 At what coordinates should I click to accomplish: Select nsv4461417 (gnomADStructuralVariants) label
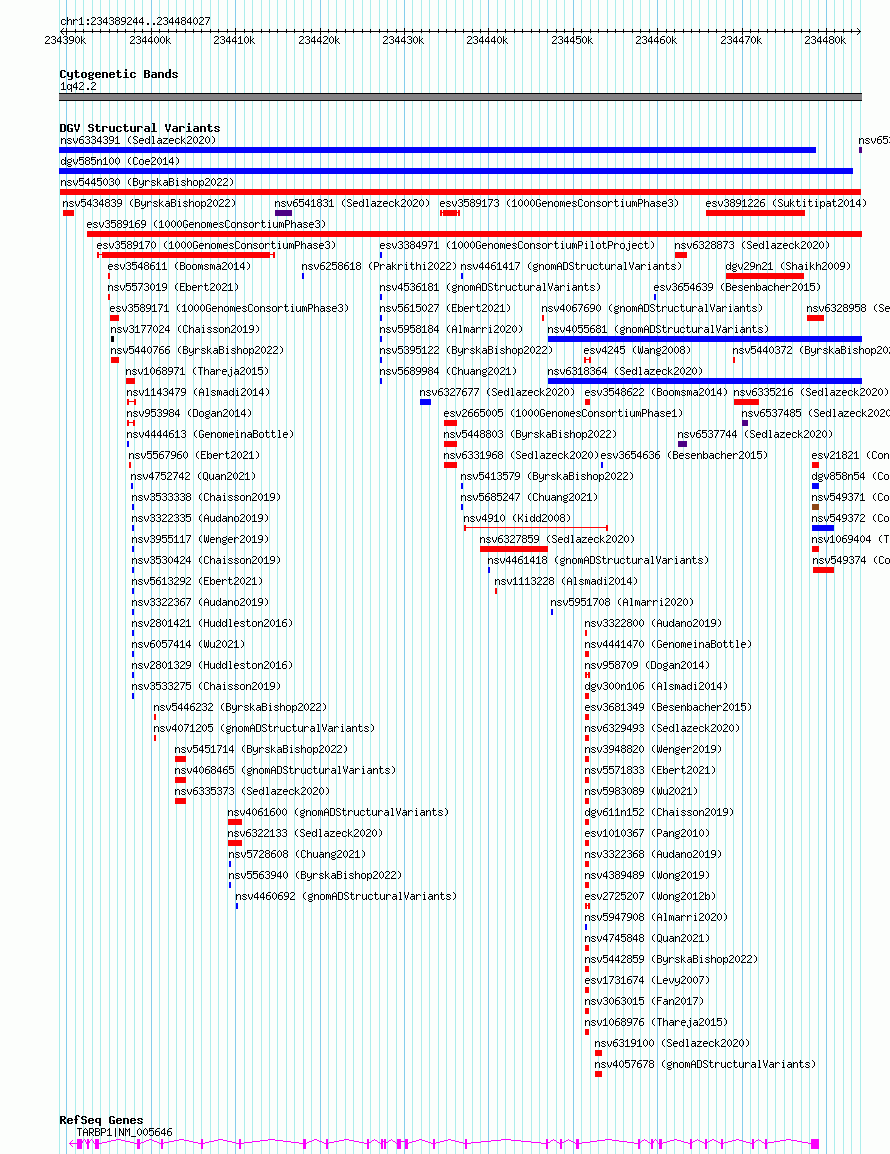[x=571, y=266]
